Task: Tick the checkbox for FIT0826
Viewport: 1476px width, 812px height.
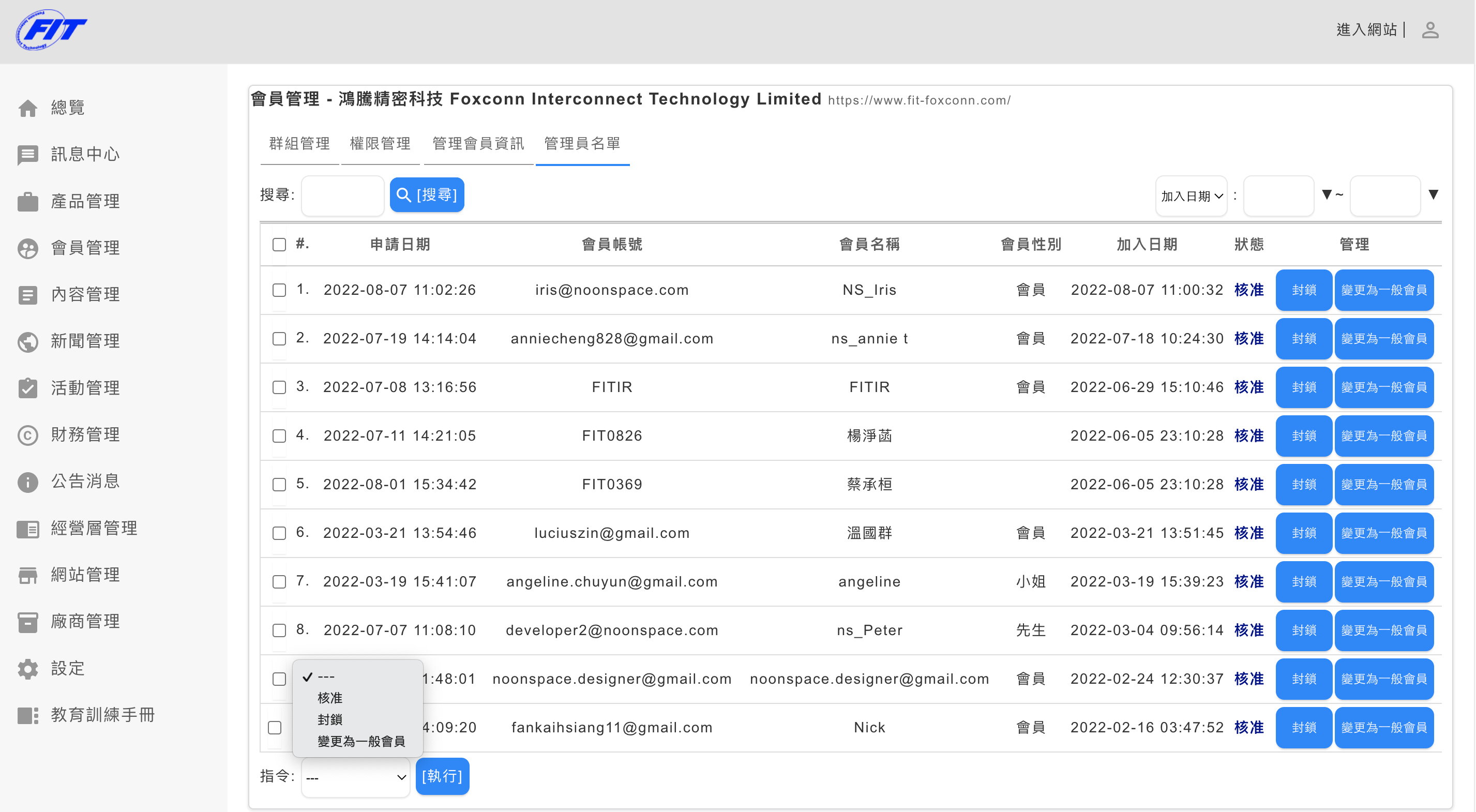Action: point(279,436)
